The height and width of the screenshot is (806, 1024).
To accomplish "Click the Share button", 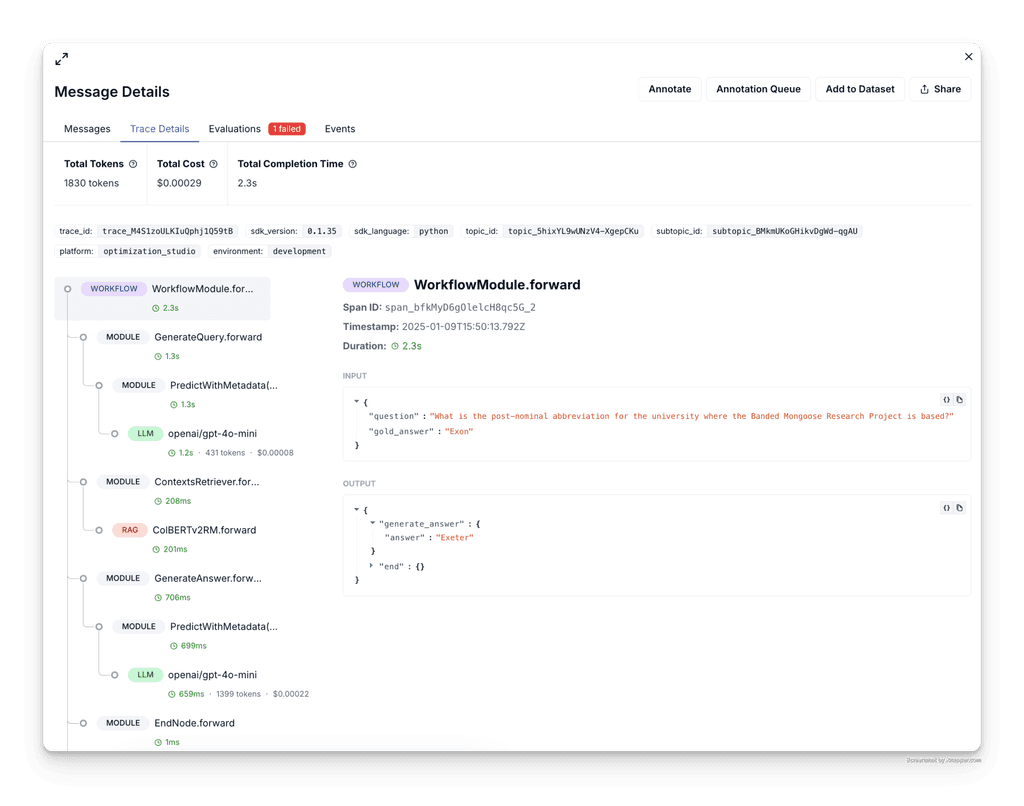I will tap(940, 89).
